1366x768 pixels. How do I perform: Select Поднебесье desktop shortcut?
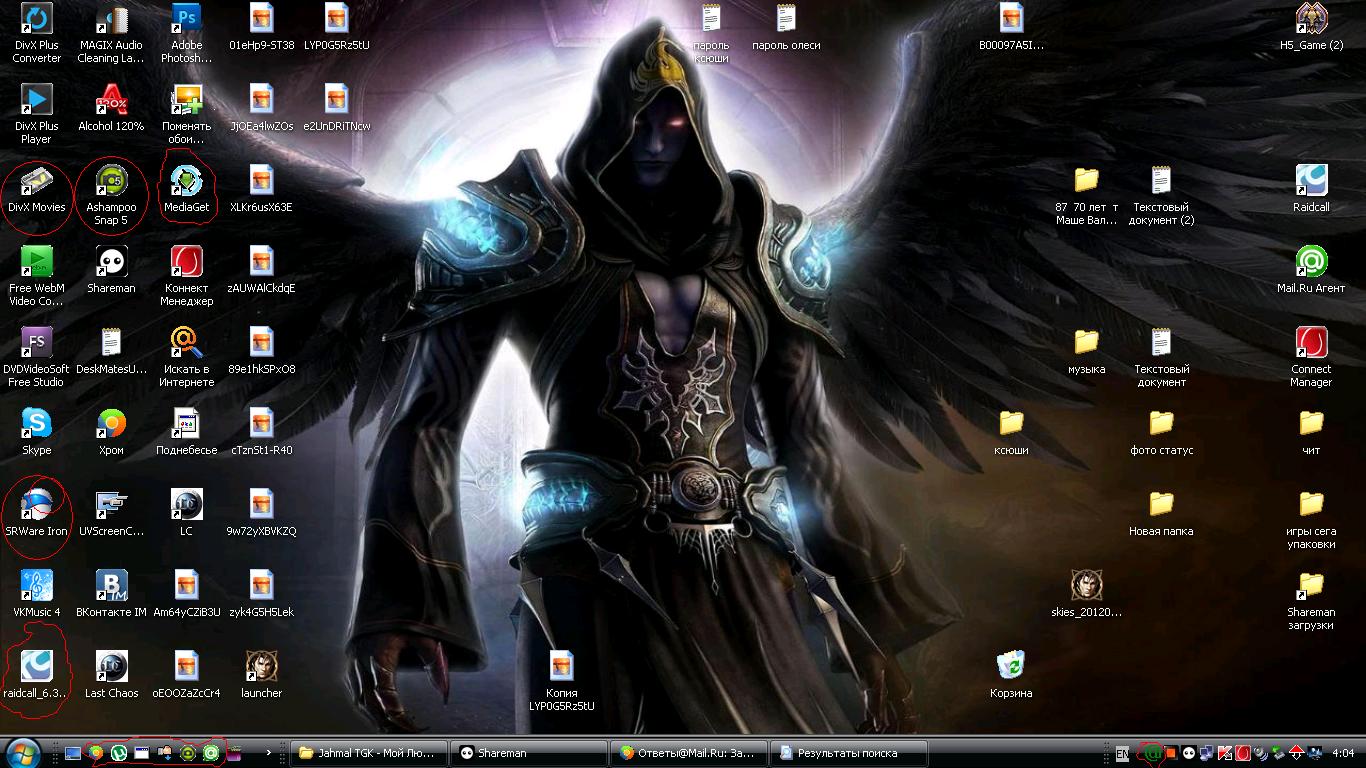tap(186, 432)
